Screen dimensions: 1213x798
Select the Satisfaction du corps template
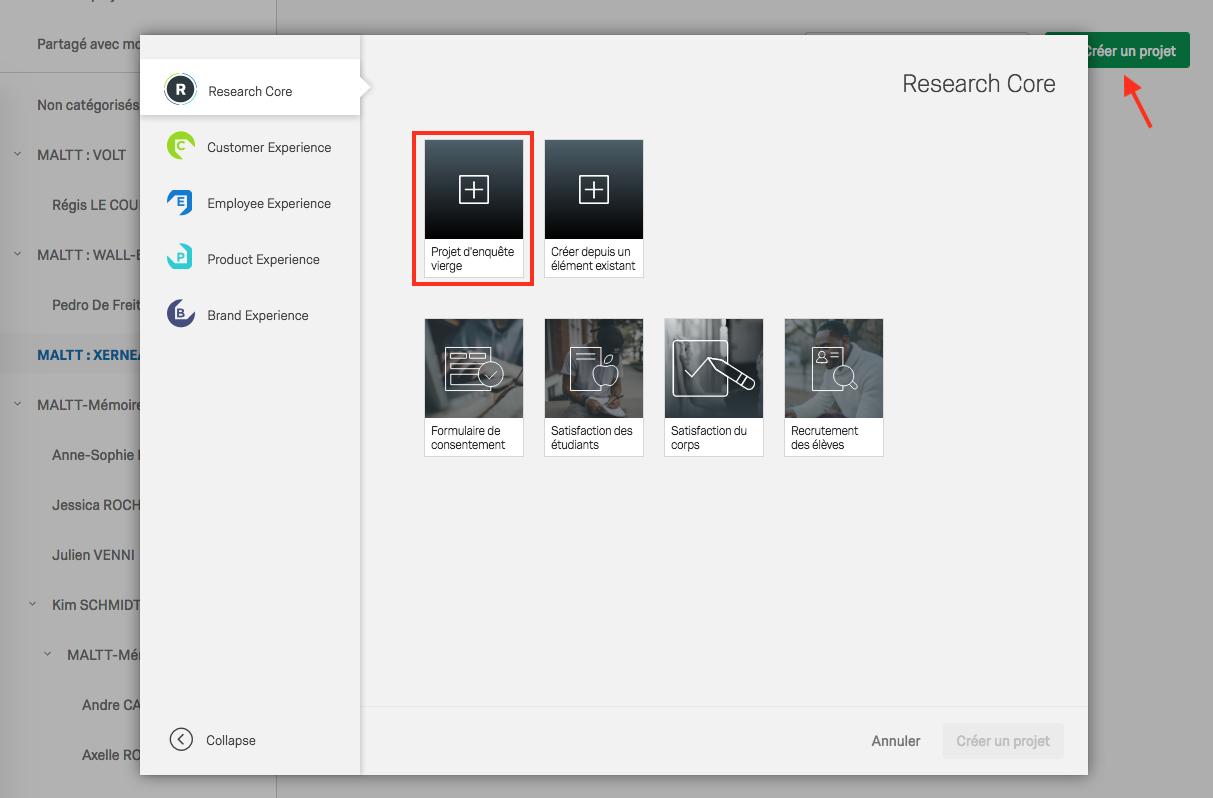tap(714, 387)
